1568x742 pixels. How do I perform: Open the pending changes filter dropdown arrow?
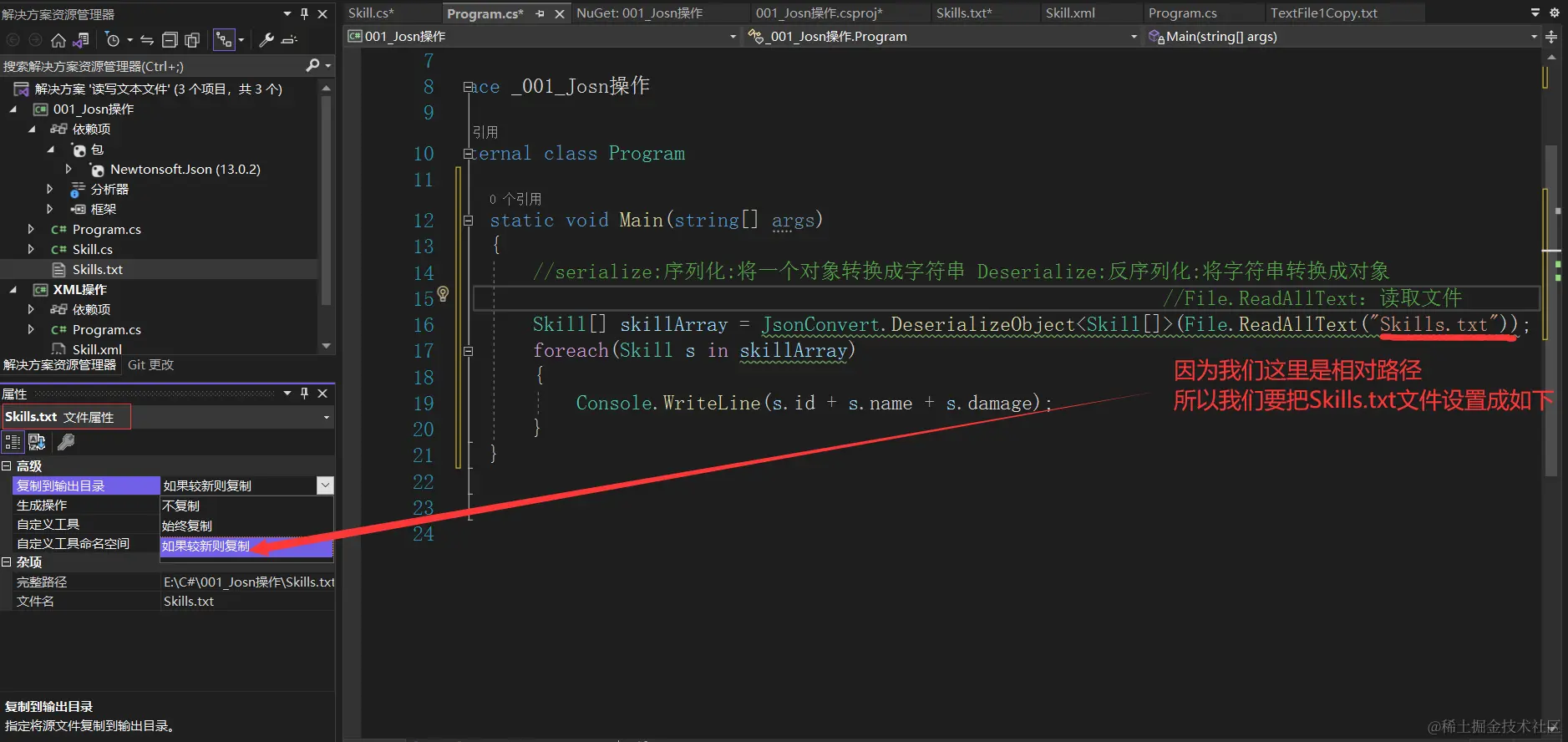coord(129,40)
